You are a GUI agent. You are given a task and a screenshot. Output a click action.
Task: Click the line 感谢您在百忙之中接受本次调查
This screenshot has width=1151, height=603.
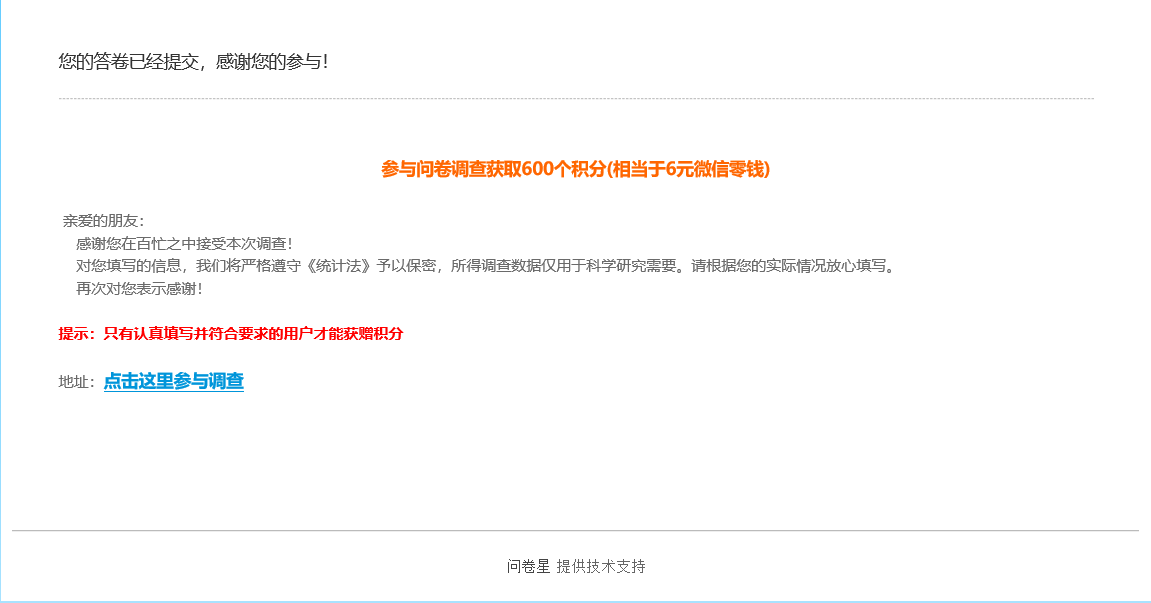point(184,244)
